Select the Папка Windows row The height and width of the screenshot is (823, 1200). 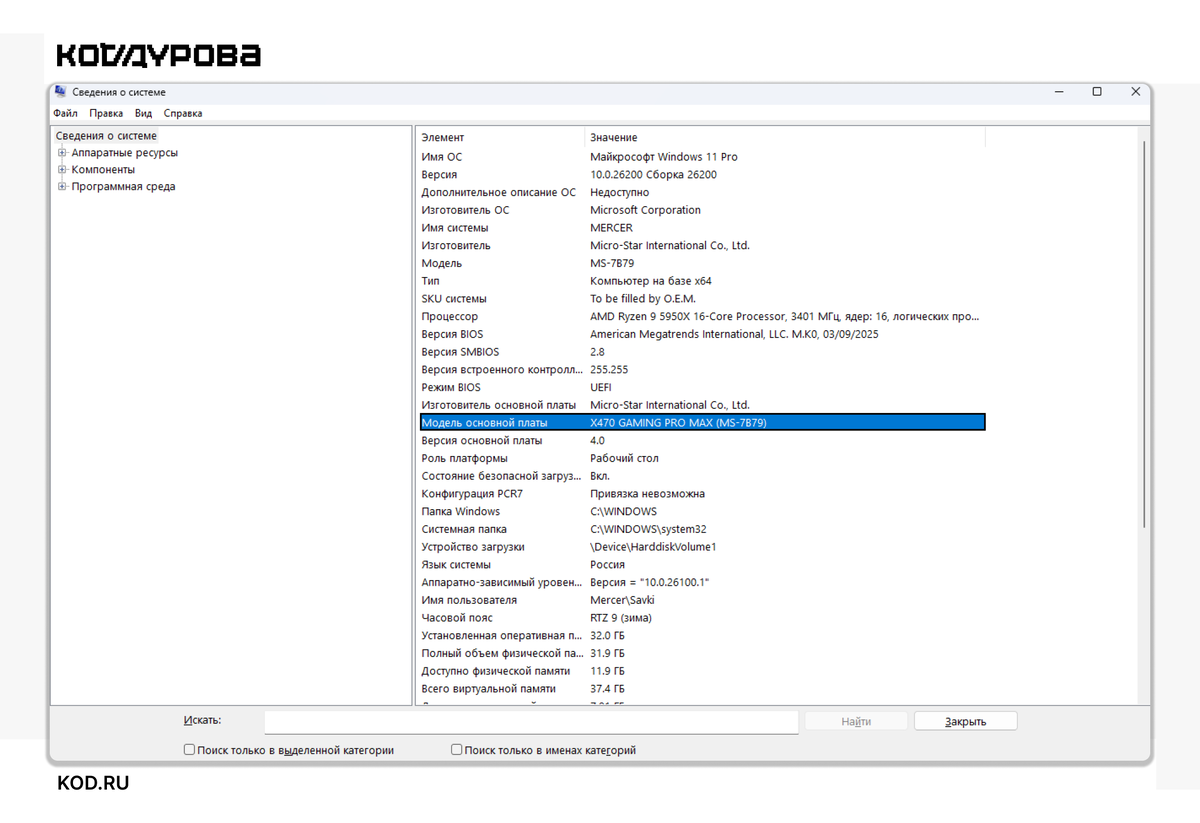click(x=701, y=511)
